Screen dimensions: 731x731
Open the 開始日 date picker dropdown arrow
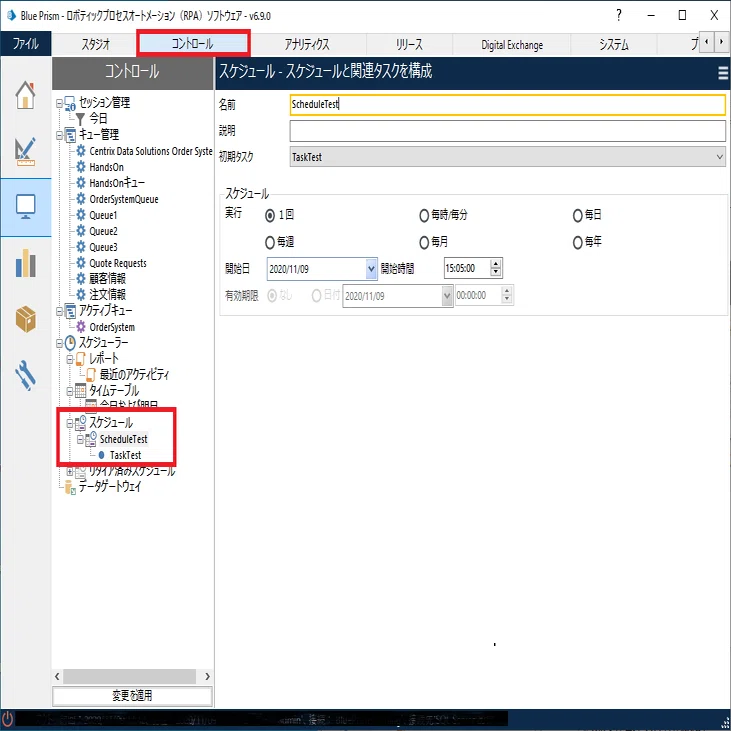click(x=371, y=269)
